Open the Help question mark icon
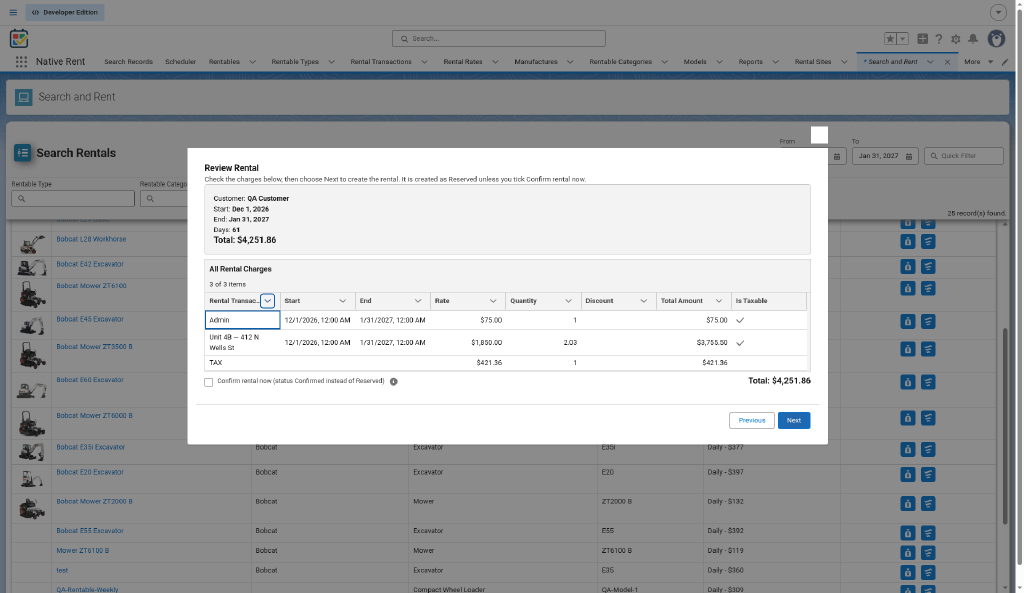The image size is (1024, 593). [938, 39]
